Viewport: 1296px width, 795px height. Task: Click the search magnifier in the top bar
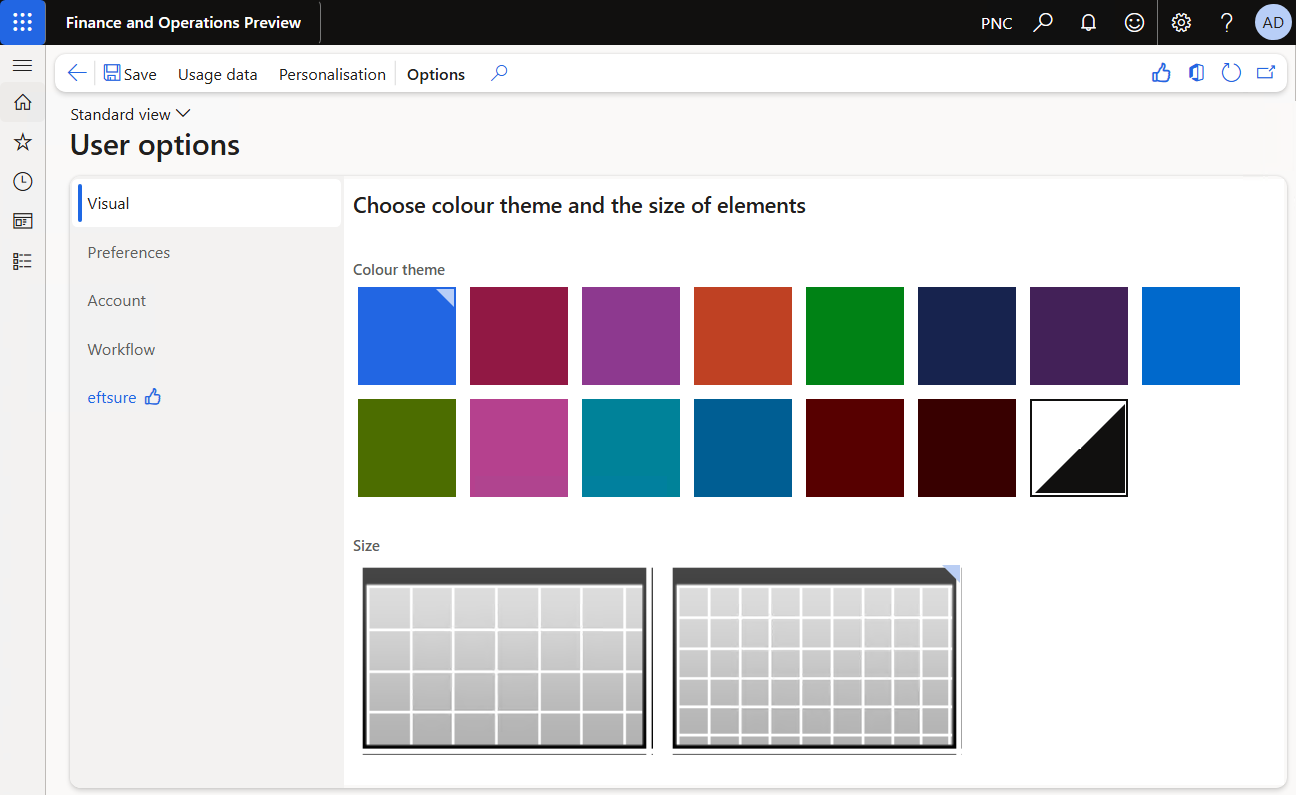pos(1043,22)
